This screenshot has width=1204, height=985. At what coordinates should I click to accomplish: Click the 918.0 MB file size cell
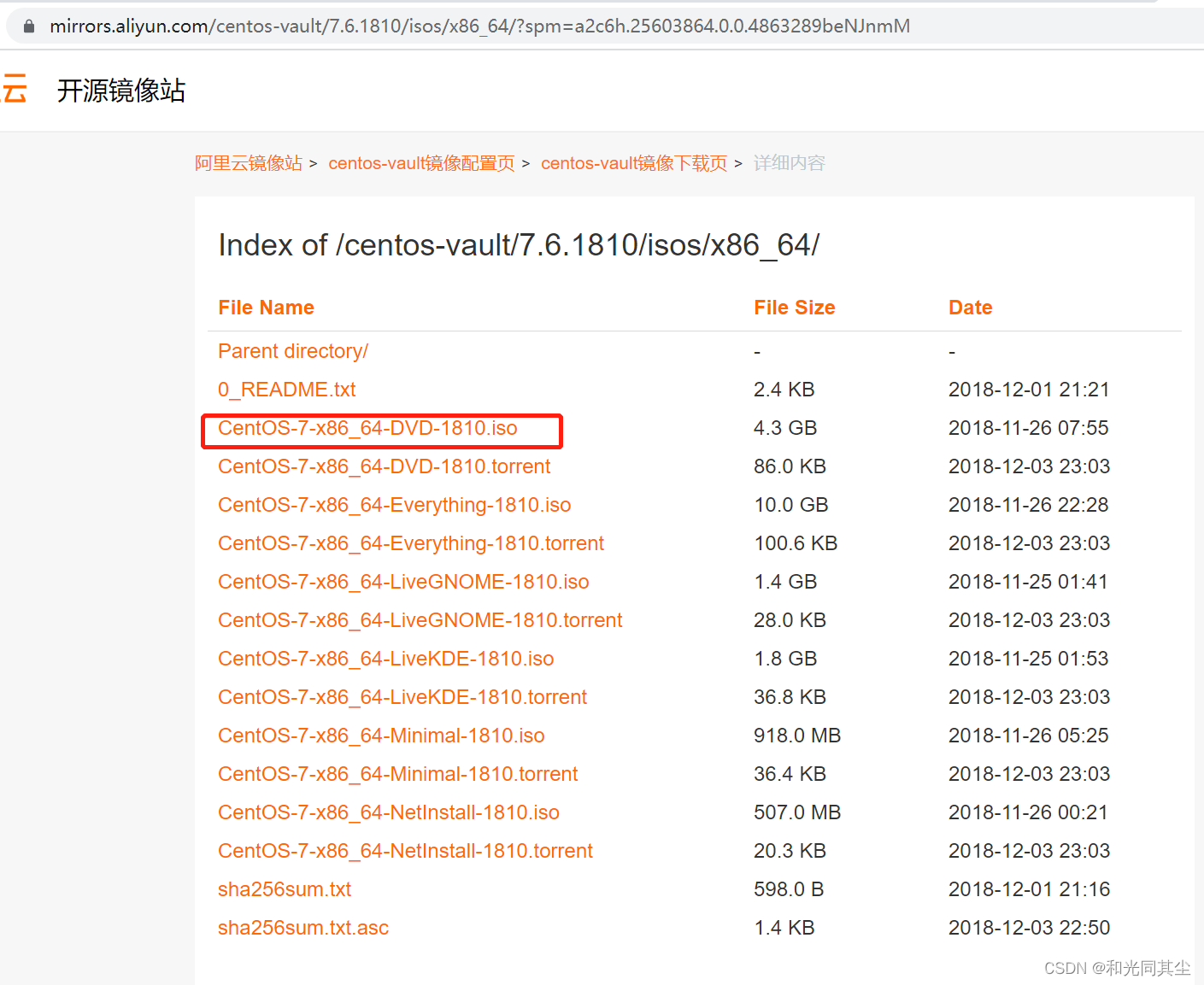pyautogui.click(x=797, y=736)
